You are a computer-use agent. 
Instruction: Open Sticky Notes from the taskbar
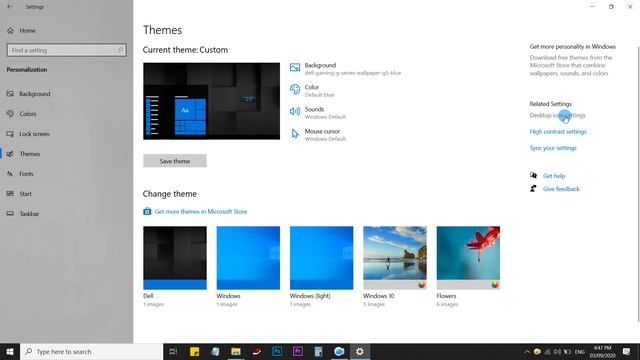click(x=194, y=351)
